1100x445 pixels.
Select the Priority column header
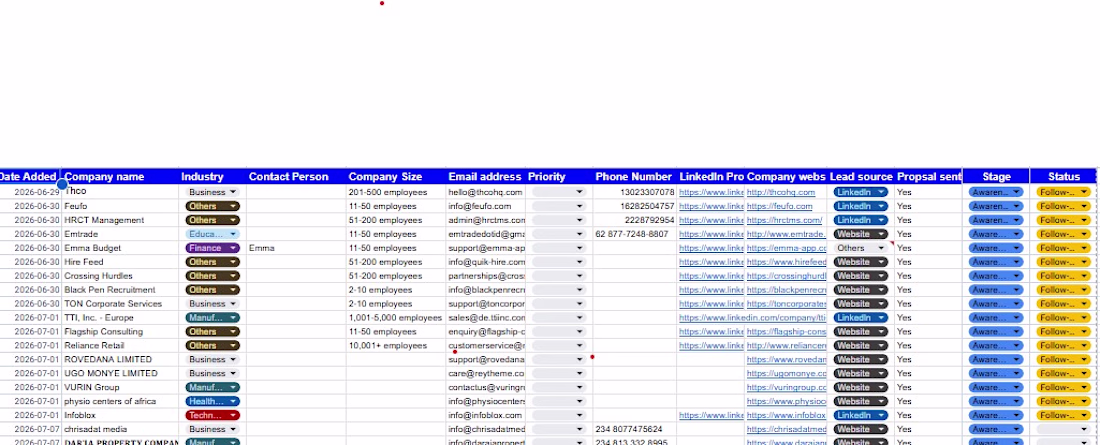(558, 177)
